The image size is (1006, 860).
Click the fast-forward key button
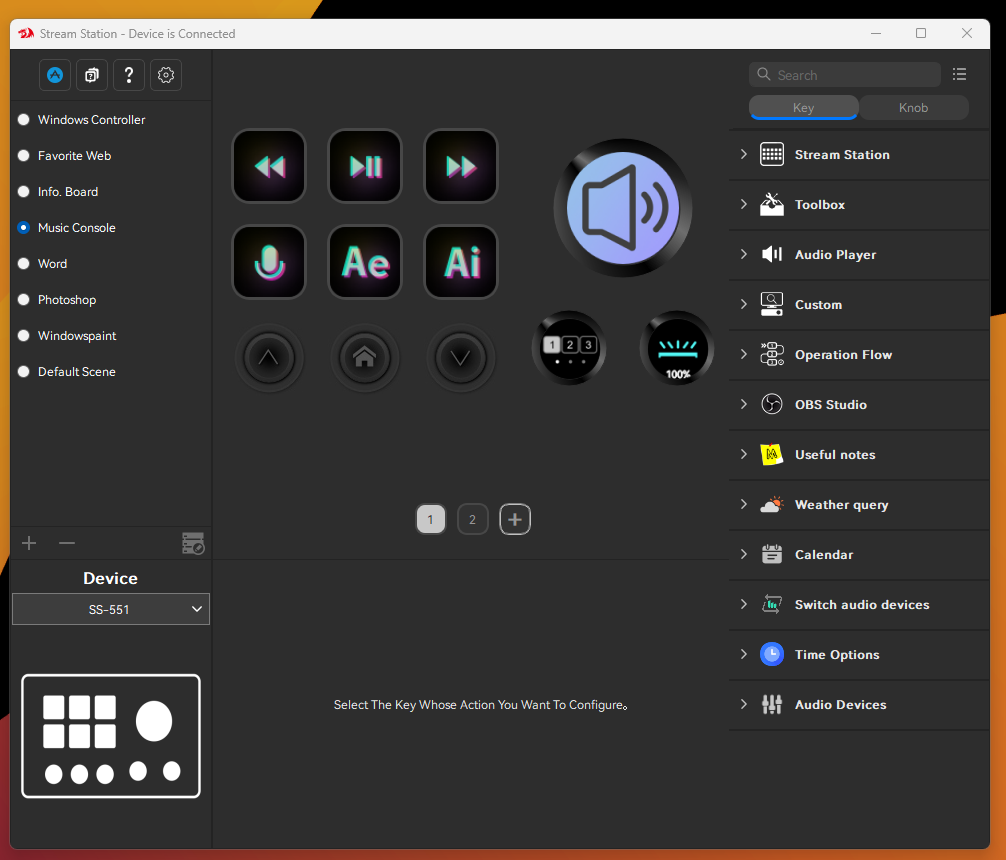(x=461, y=166)
